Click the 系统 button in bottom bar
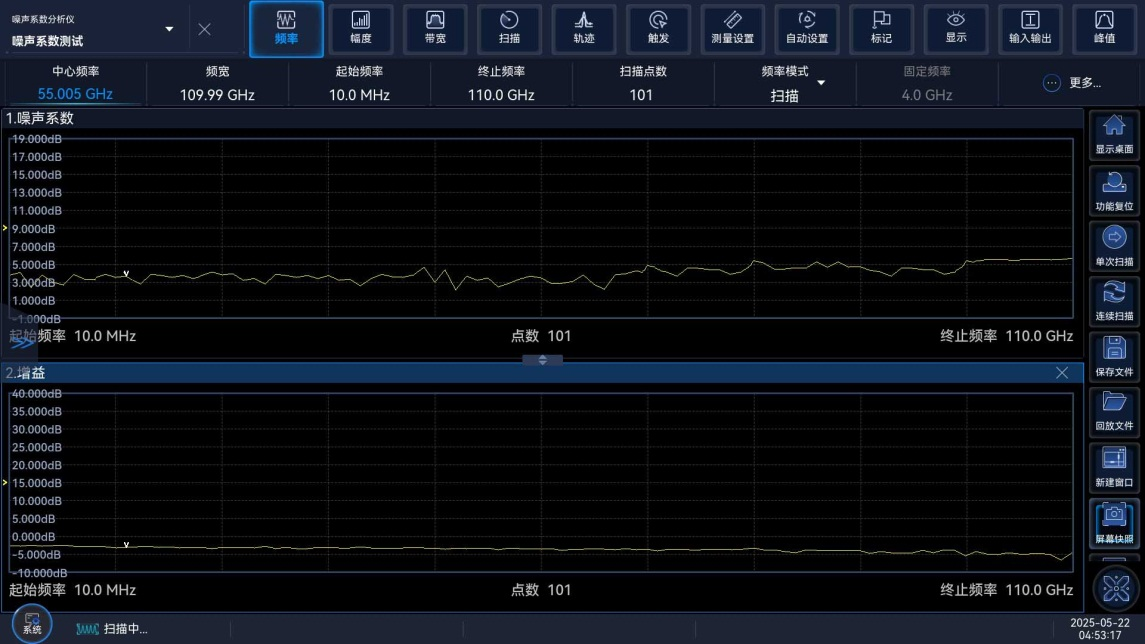 pos(32,623)
